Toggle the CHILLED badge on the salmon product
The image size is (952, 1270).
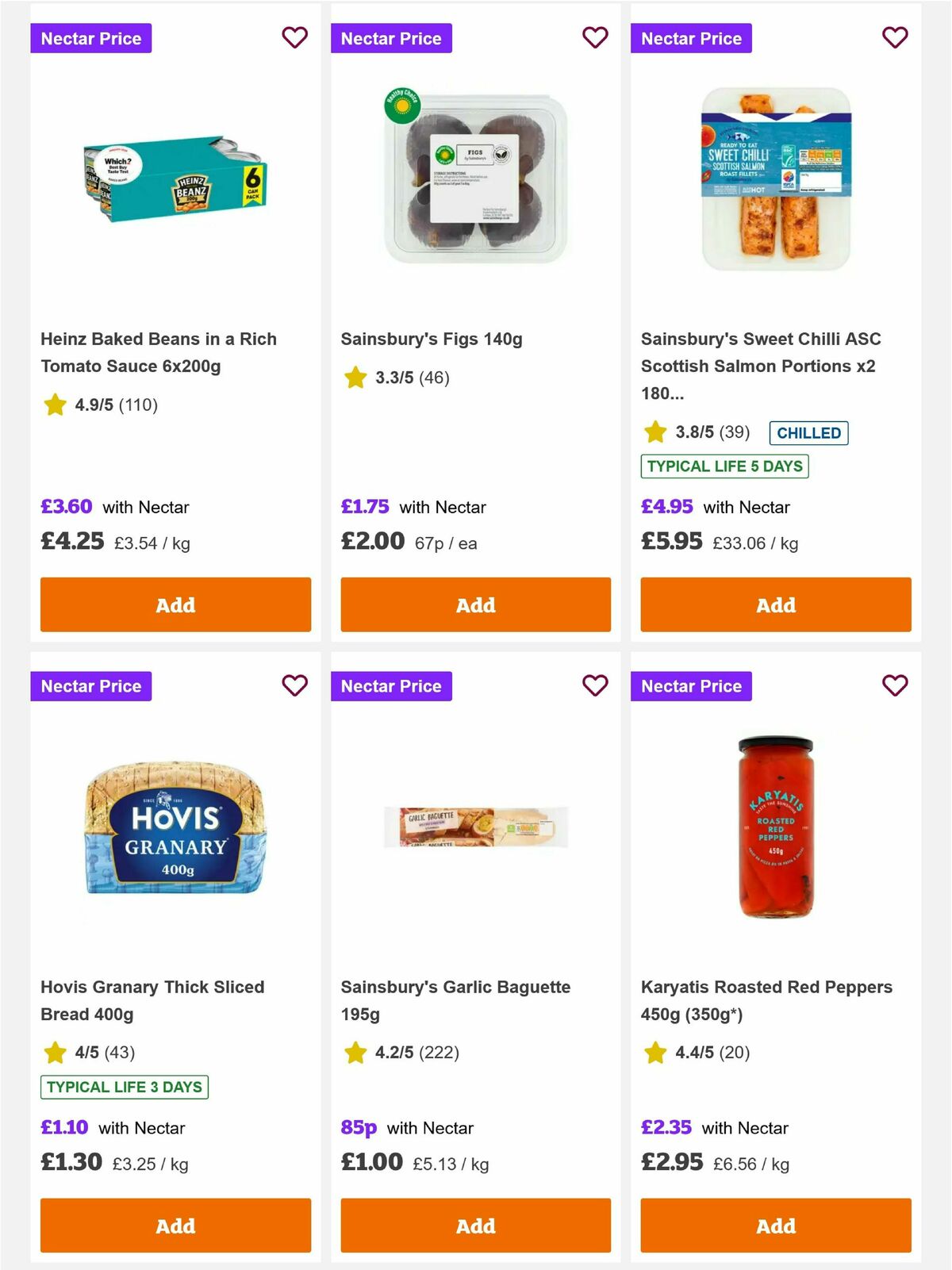click(808, 433)
